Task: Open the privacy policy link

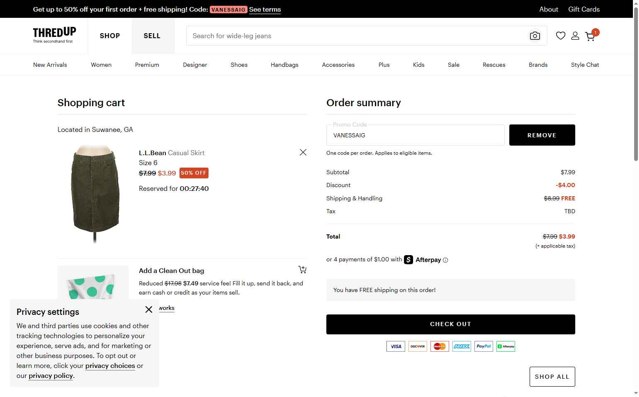Action: 51,376
